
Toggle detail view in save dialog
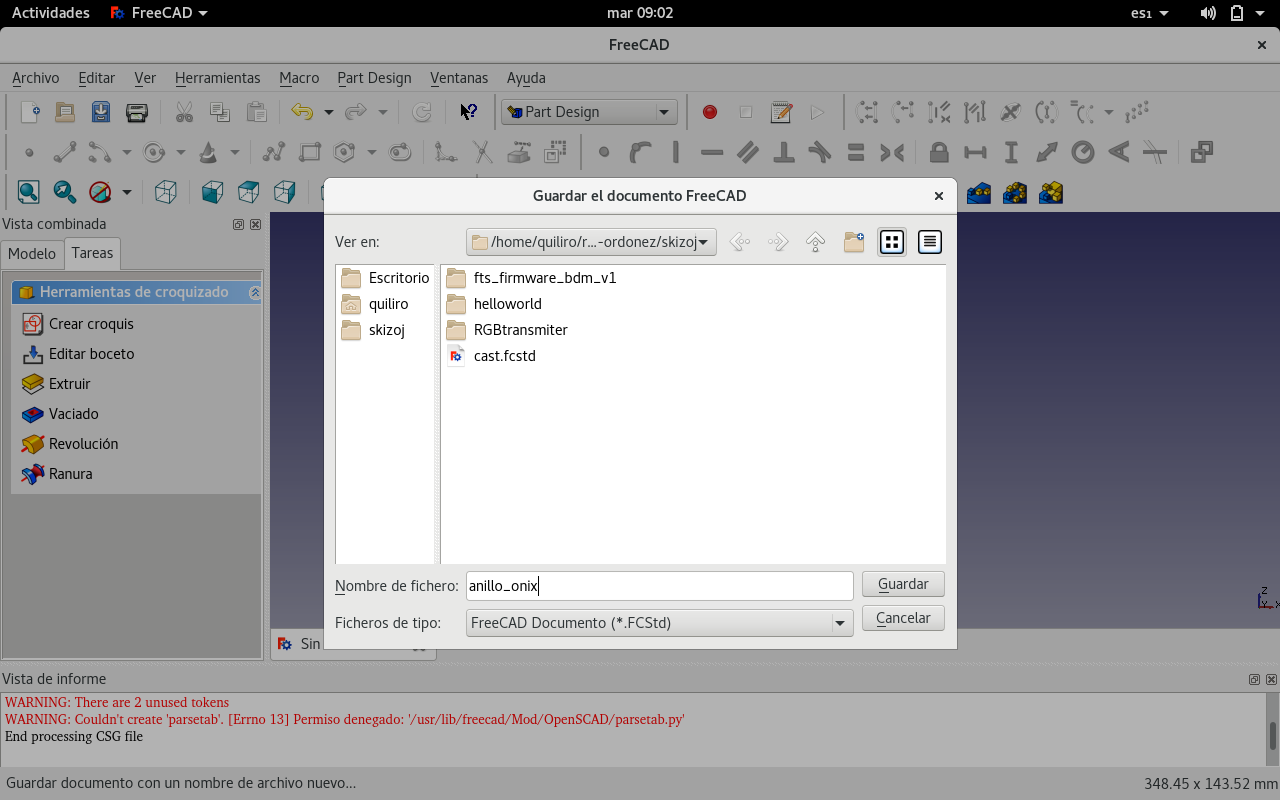[x=930, y=242]
